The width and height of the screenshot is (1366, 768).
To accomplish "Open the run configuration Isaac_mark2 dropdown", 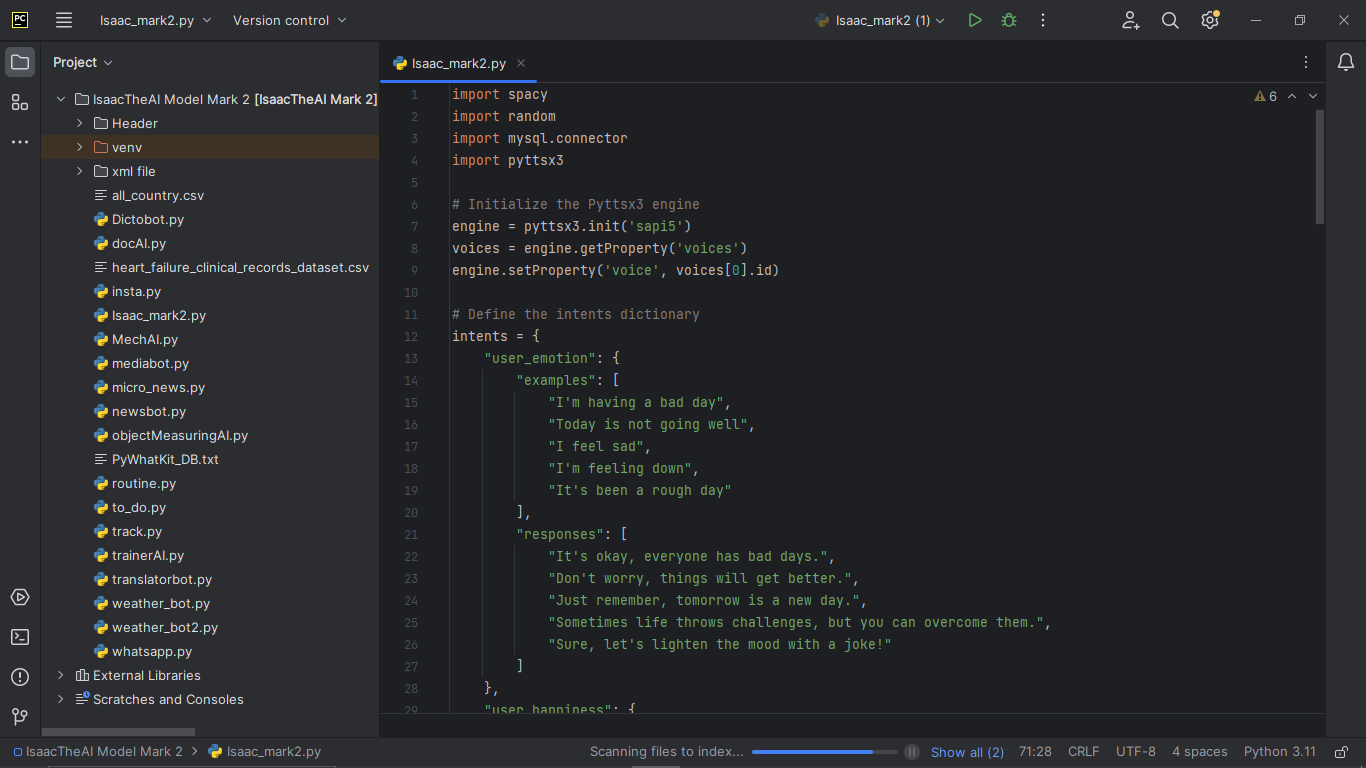I will tap(880, 20).
